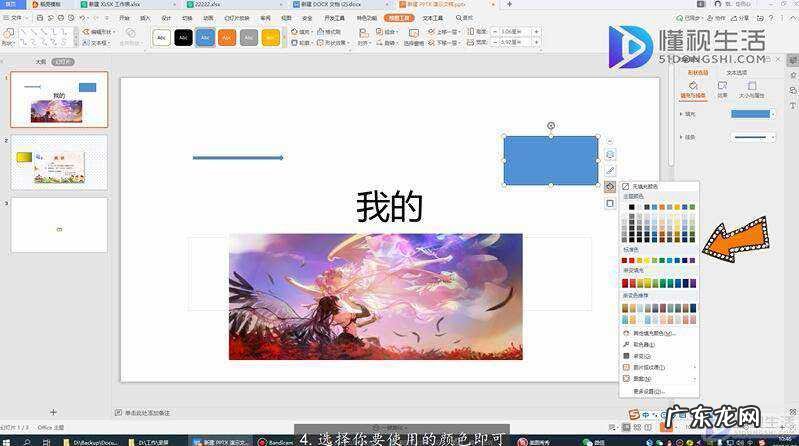Choose No Fill option in color popup
799x446 pixels.
pos(640,187)
